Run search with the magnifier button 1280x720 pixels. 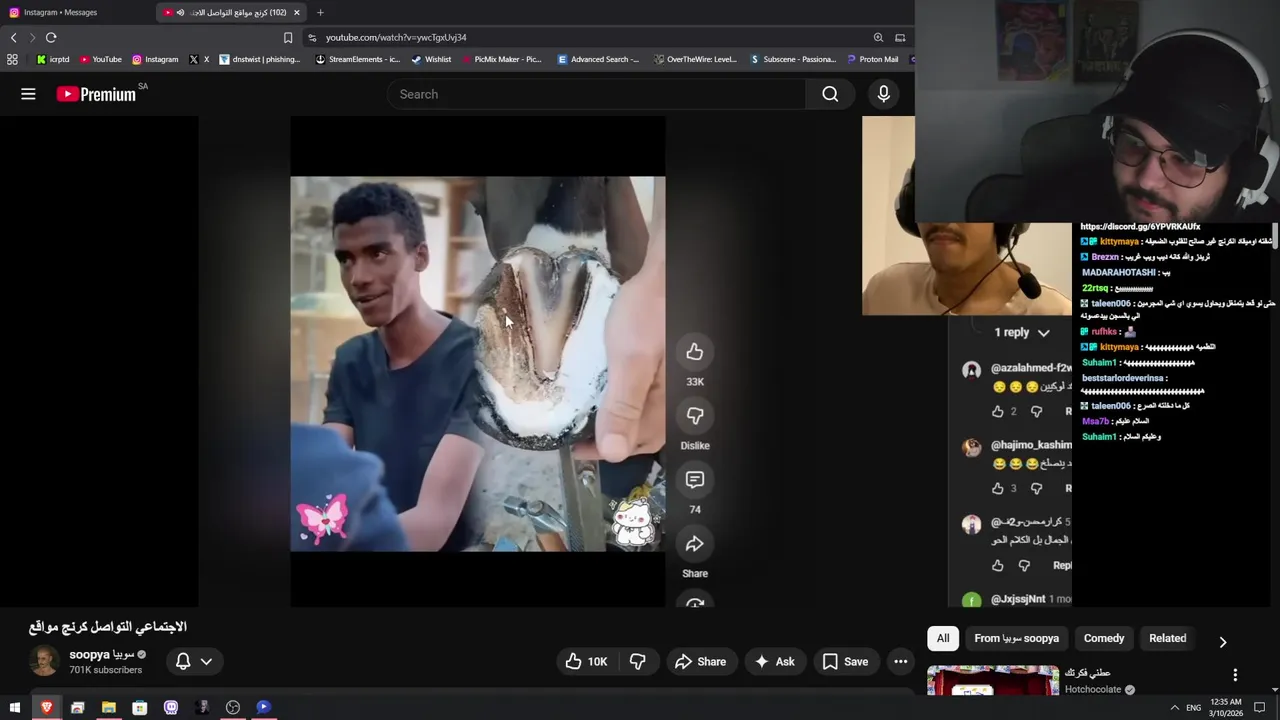click(x=830, y=94)
